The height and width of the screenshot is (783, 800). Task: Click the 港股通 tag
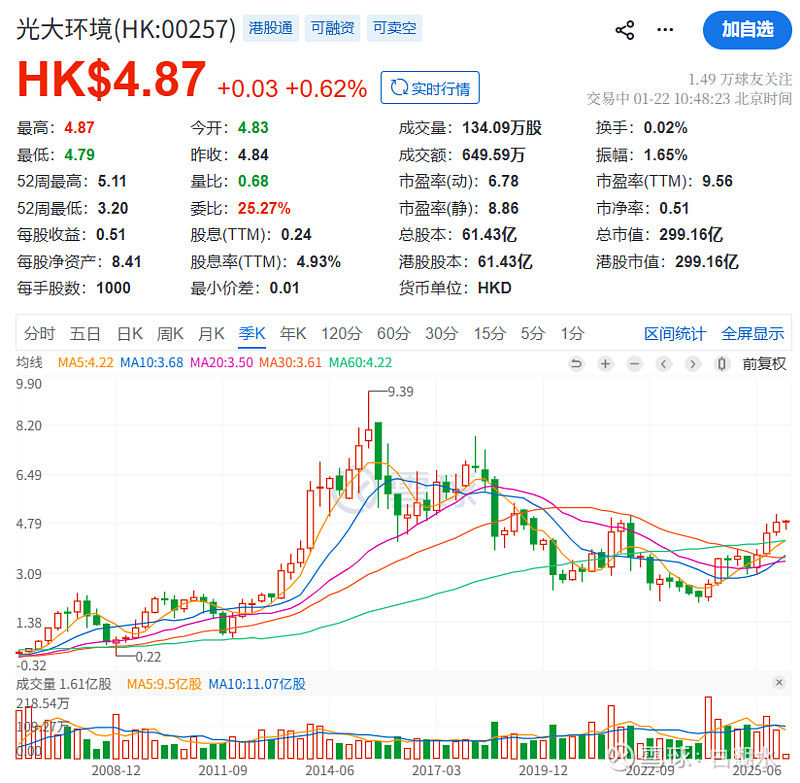(x=270, y=28)
